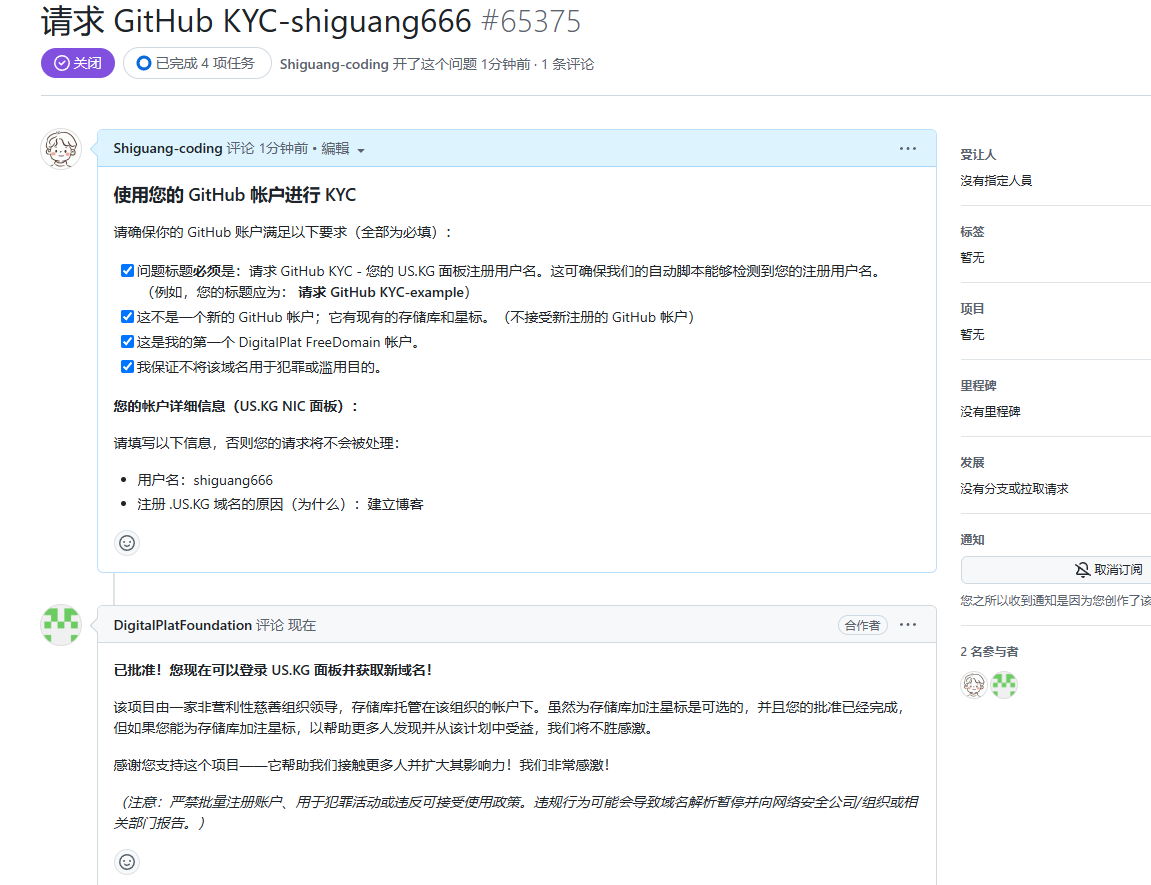Open the 发展 development section
The image size is (1151, 885).
click(972, 463)
